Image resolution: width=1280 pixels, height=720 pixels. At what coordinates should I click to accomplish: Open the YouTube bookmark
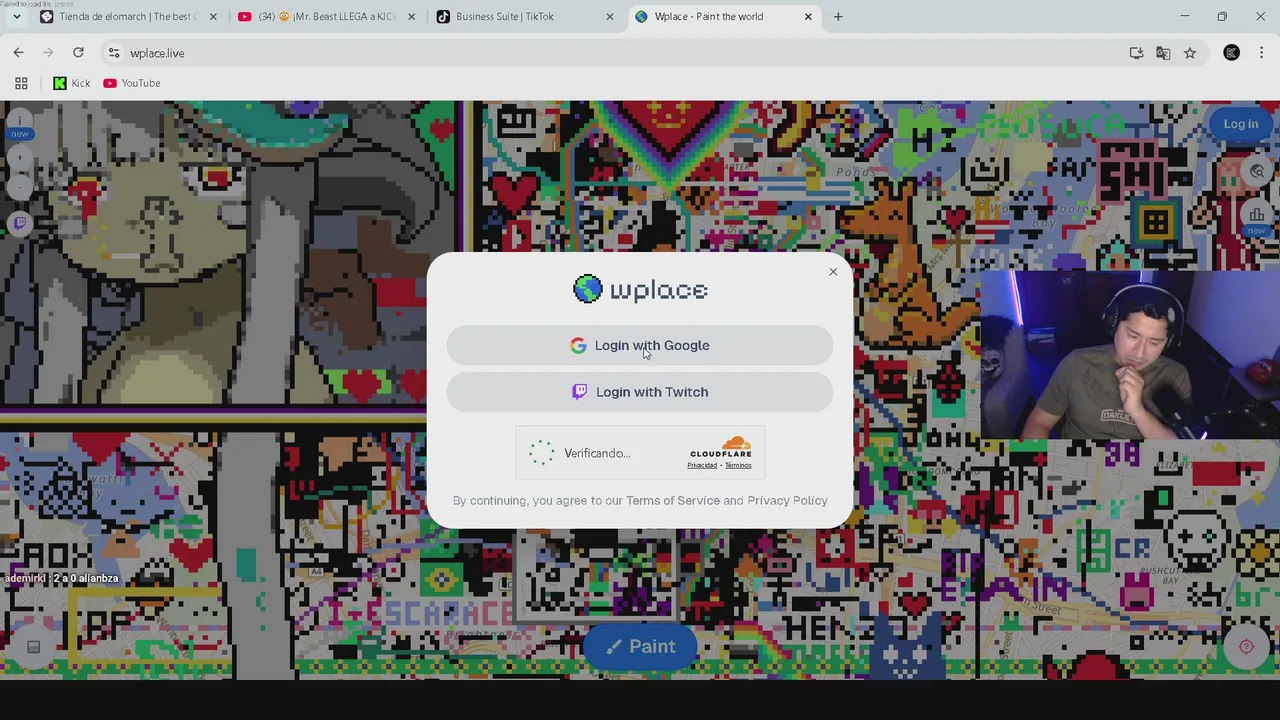132,83
